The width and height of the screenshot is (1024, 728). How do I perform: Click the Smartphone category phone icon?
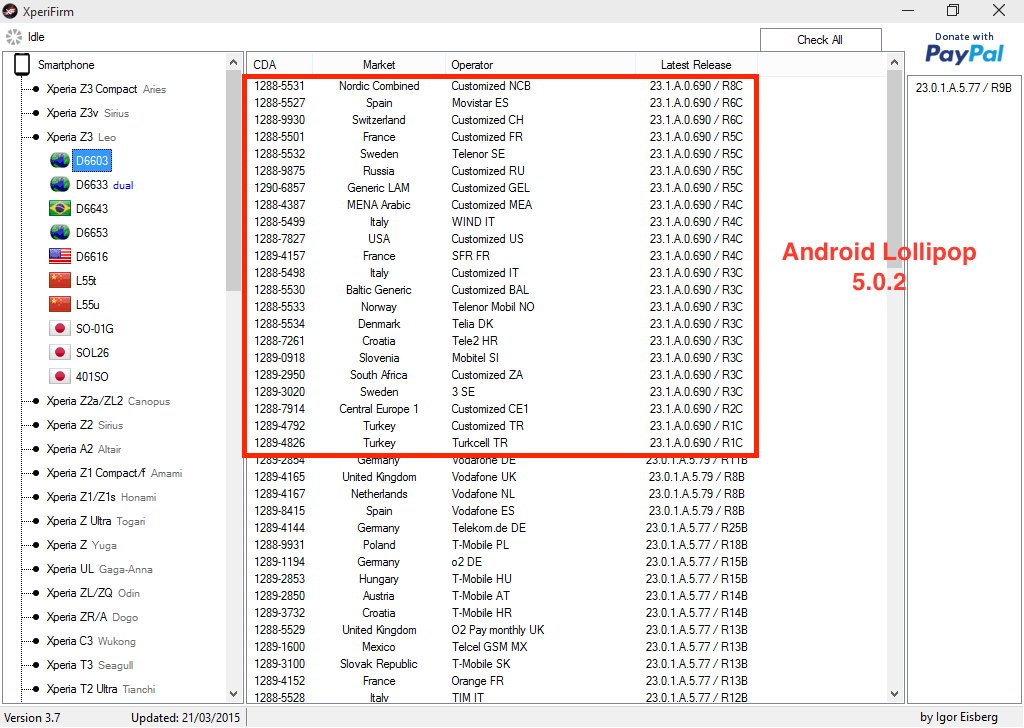click(x=22, y=65)
